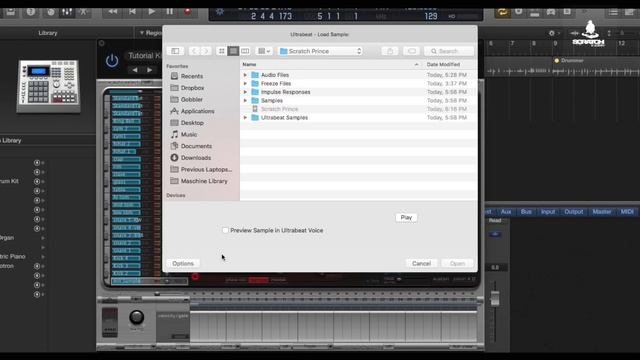Image resolution: width=640 pixels, height=360 pixels.
Task: Click the Play button in the dialog
Action: 406,218
